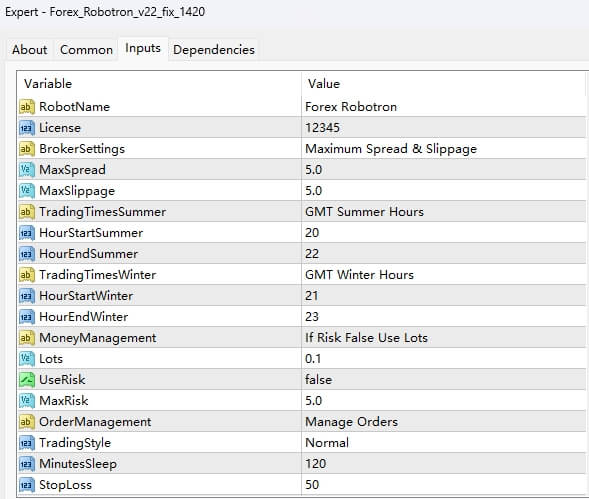The image size is (589, 499).
Task: Select the HourStartSummer variable name
Action: (91, 233)
